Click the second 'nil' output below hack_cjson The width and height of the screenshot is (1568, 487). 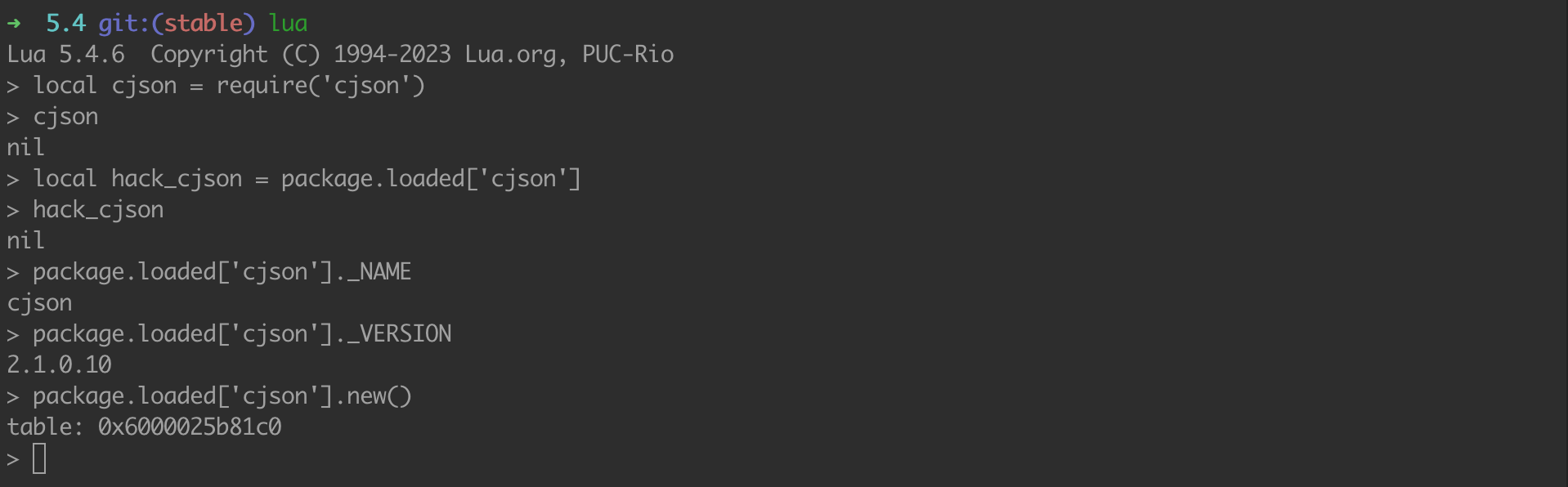(25, 241)
